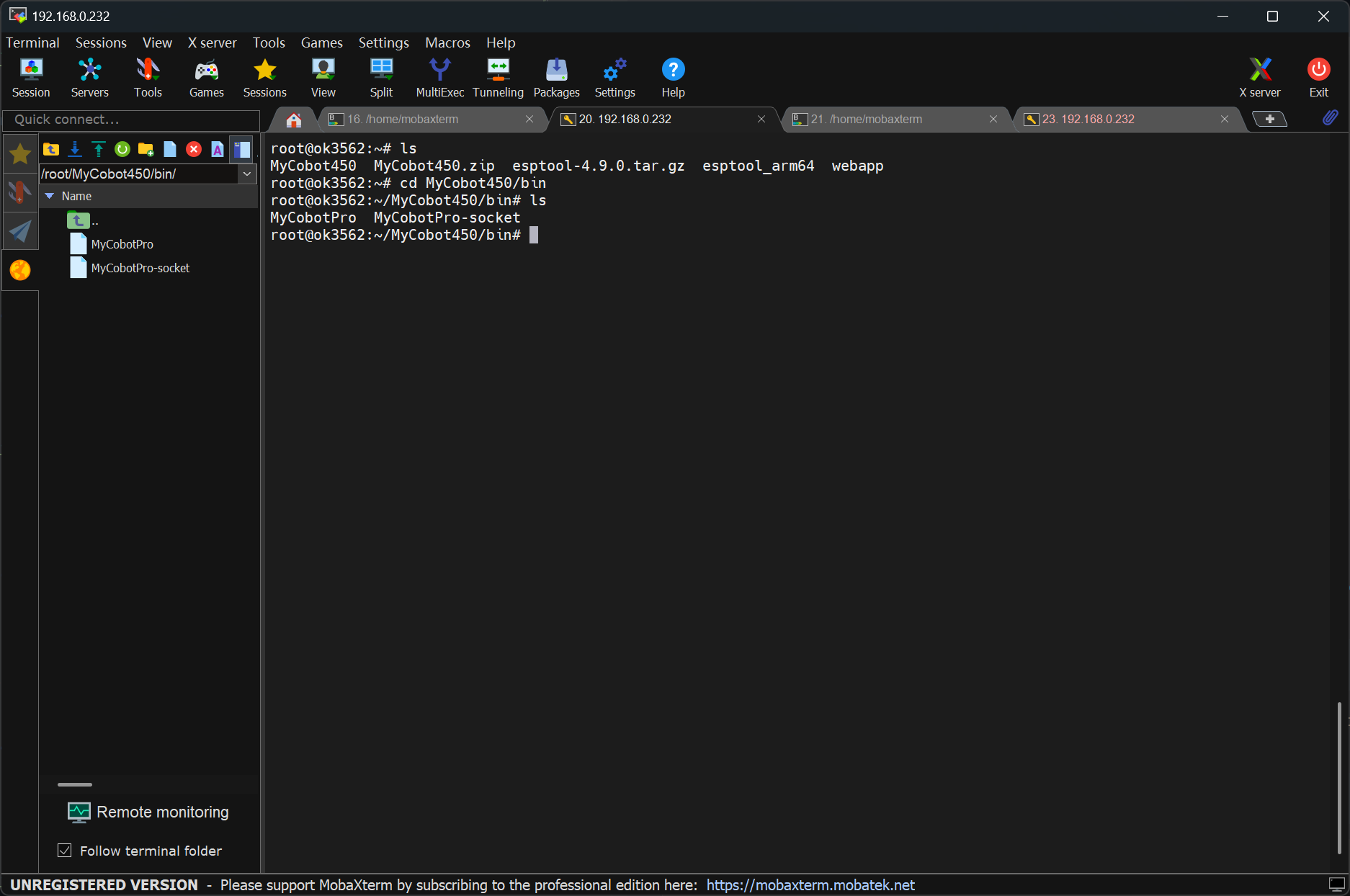Click the upload file arrow icon
The height and width of the screenshot is (896, 1350).
pyautogui.click(x=99, y=149)
